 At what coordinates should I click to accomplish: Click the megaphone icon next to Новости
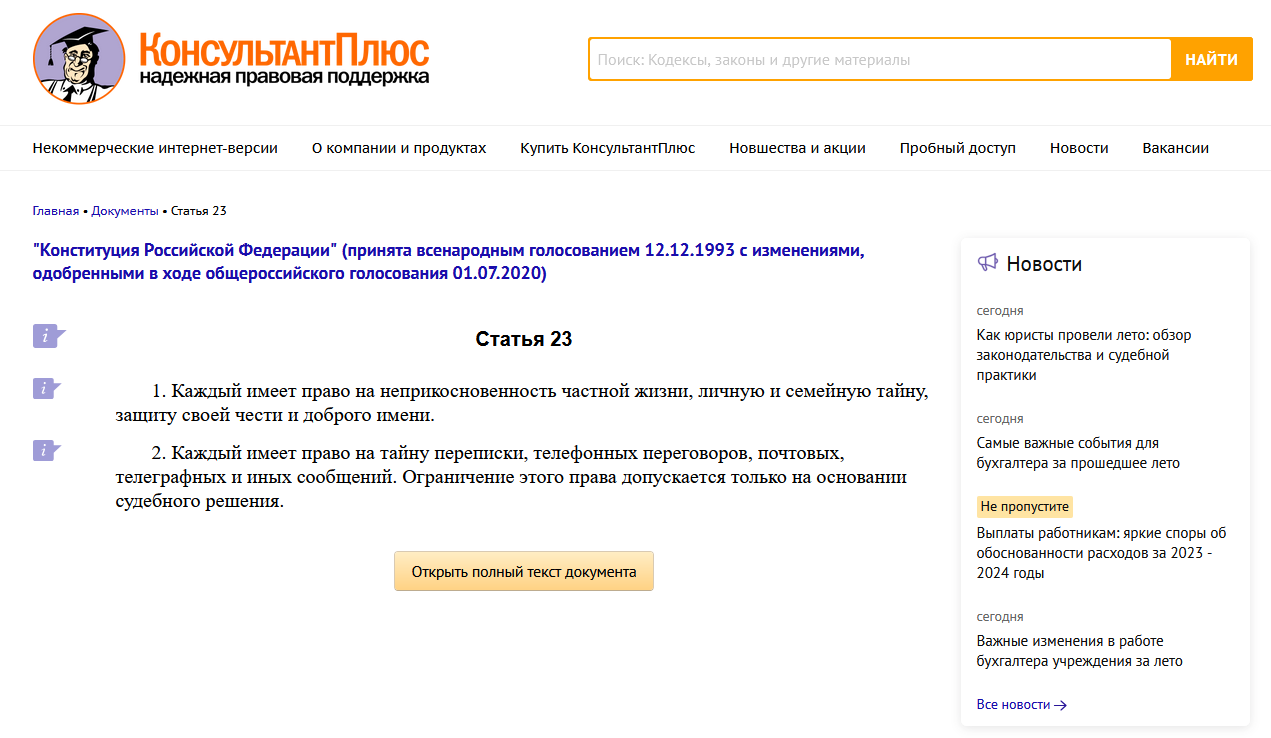pyautogui.click(x=988, y=263)
